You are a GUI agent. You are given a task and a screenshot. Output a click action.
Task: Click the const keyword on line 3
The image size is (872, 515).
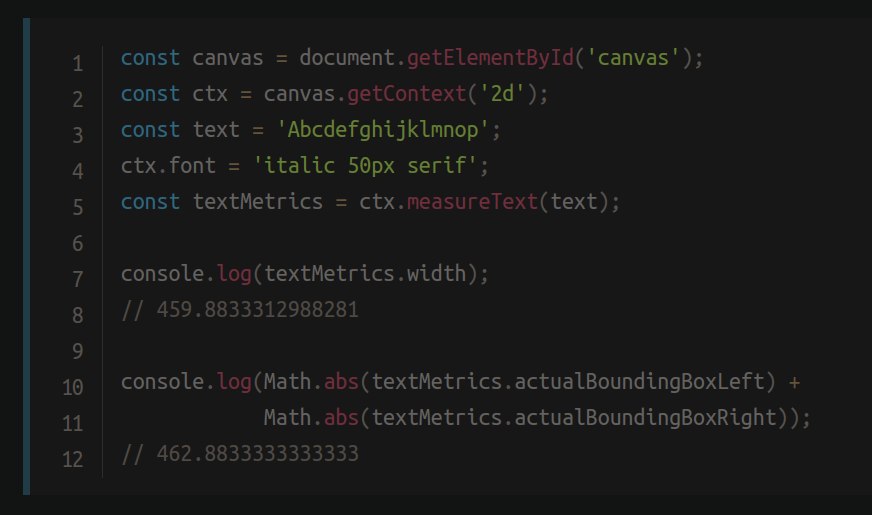pos(150,130)
